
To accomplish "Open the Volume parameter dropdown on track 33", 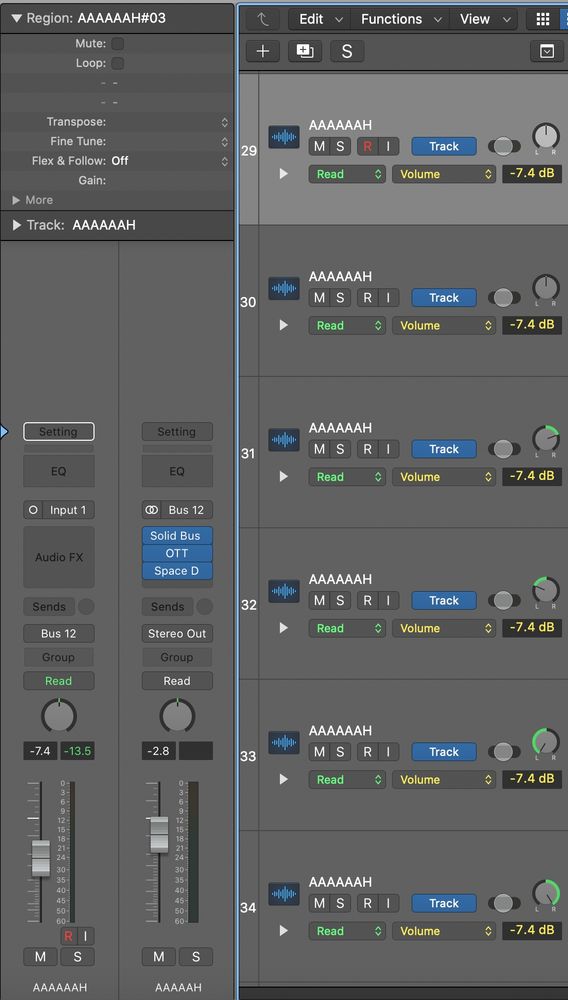I will 444,779.
